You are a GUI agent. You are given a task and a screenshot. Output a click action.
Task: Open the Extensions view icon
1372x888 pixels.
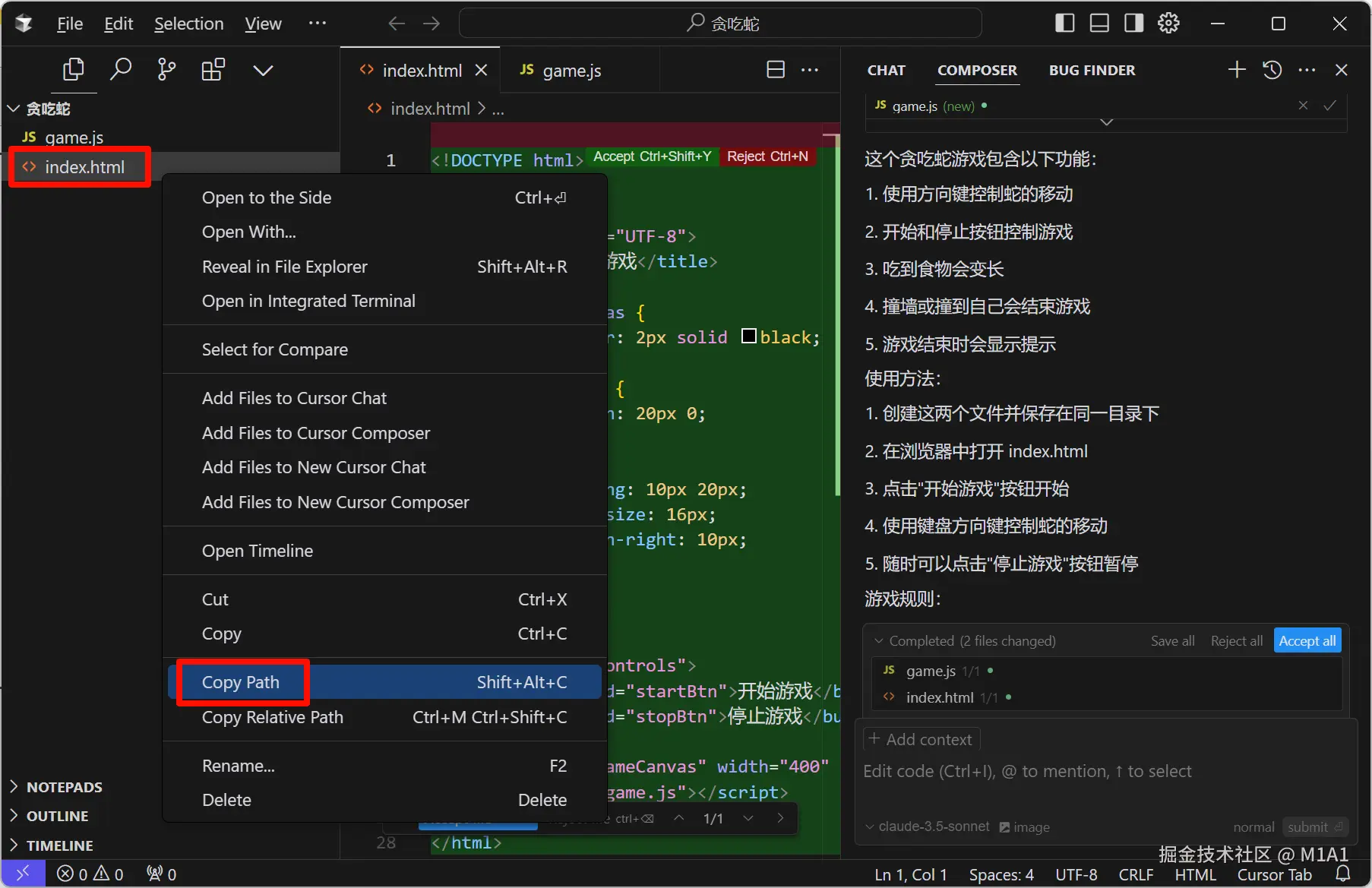[213, 70]
